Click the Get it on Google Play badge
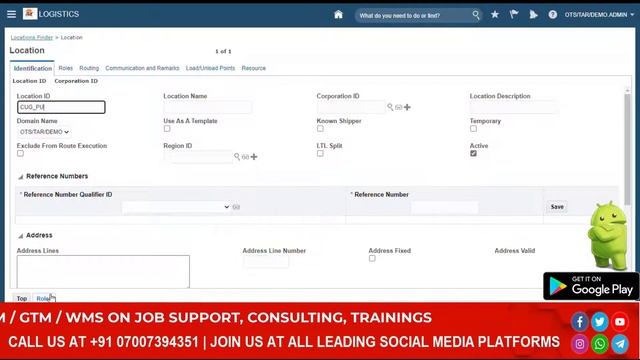 pyautogui.click(x=591, y=286)
